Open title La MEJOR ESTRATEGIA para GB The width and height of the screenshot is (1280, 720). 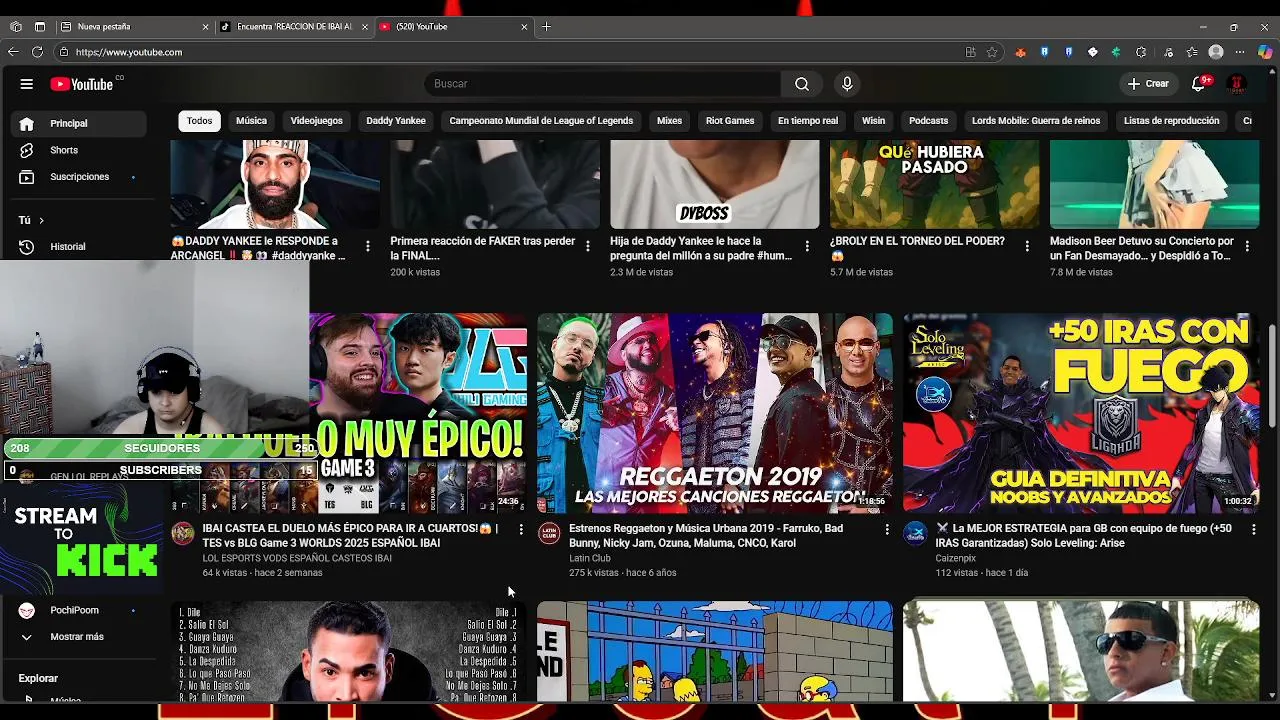[1084, 536]
